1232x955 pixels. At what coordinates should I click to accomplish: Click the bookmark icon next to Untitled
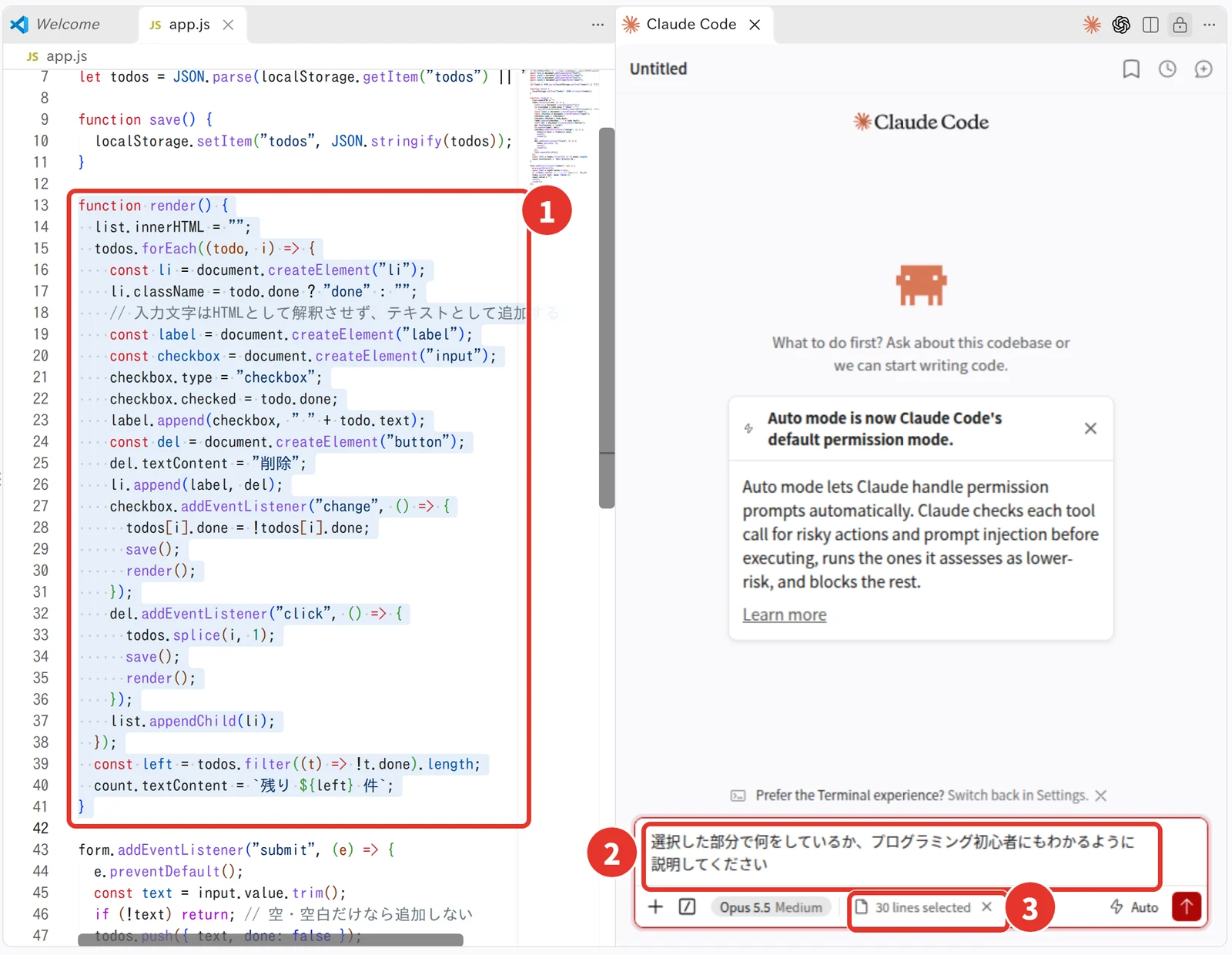click(1131, 69)
